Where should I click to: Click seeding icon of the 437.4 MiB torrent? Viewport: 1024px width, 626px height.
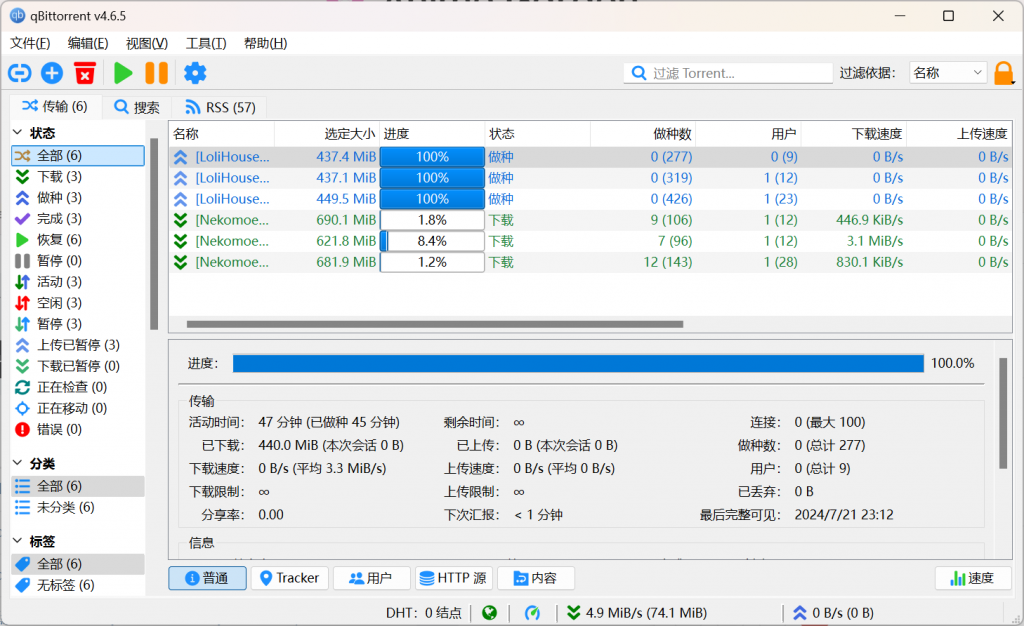(x=181, y=157)
